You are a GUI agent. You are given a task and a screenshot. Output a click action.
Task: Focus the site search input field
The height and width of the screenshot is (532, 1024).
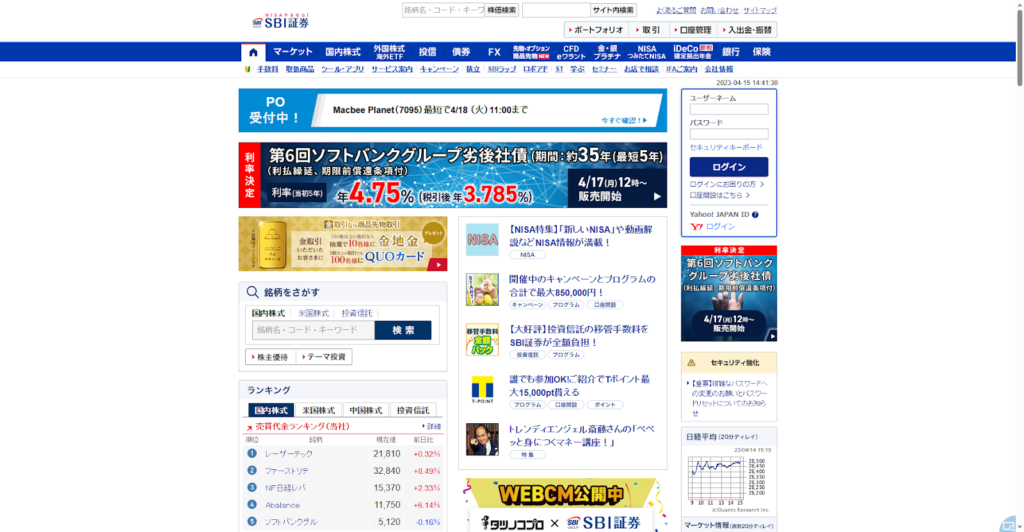pyautogui.click(x=556, y=10)
